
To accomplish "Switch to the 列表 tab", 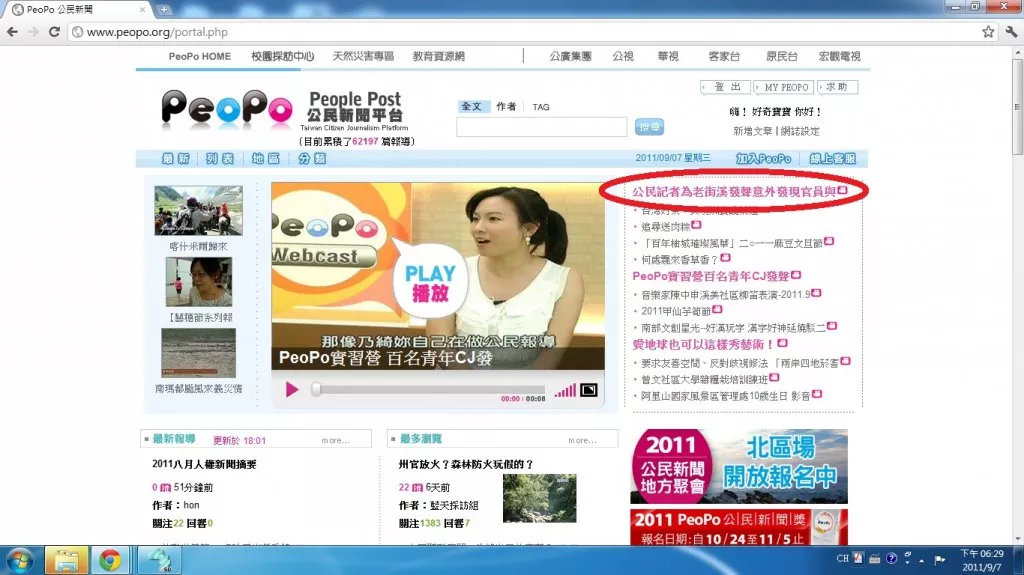I will pos(220,159).
